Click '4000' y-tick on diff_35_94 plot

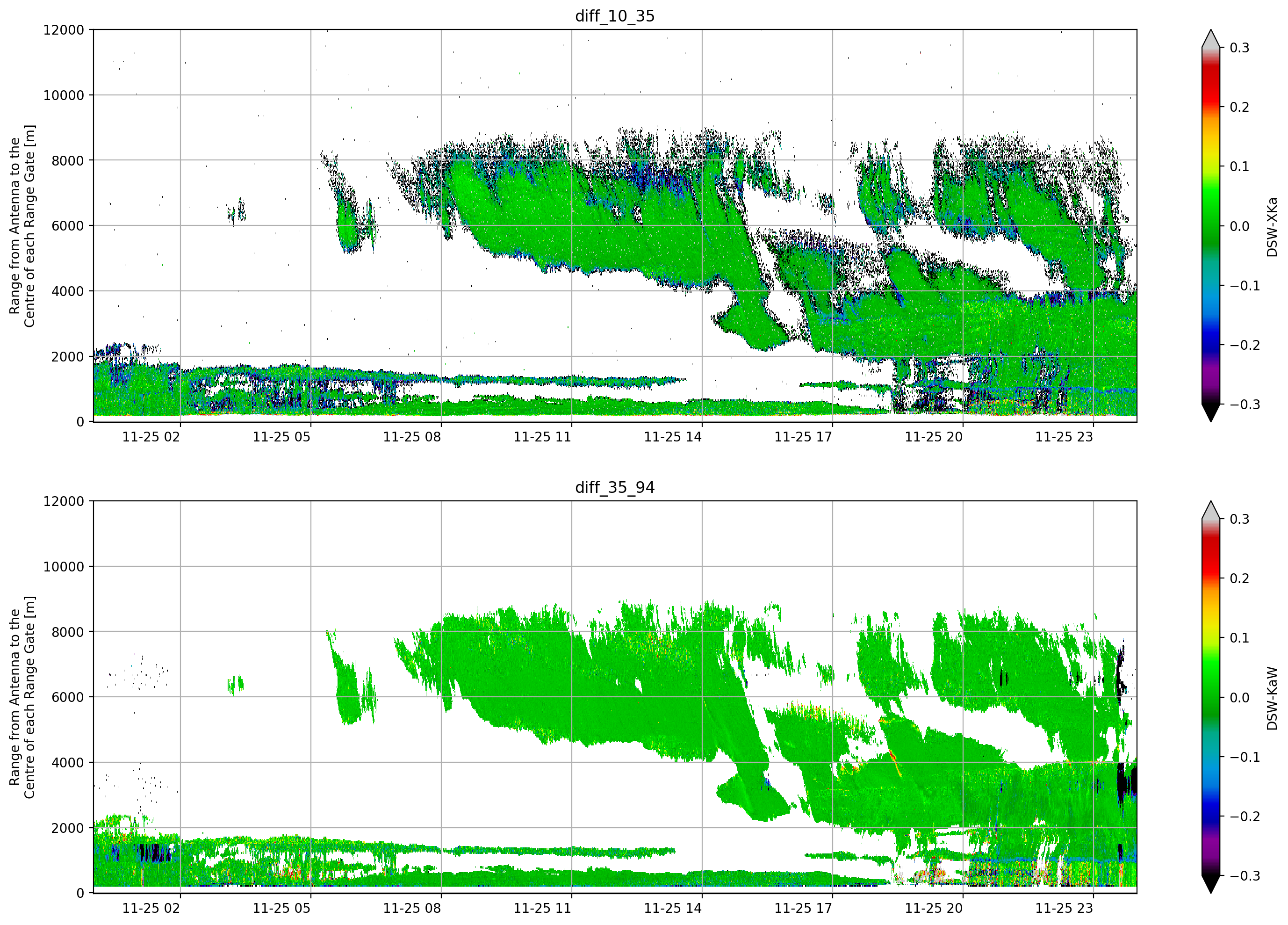68,763
